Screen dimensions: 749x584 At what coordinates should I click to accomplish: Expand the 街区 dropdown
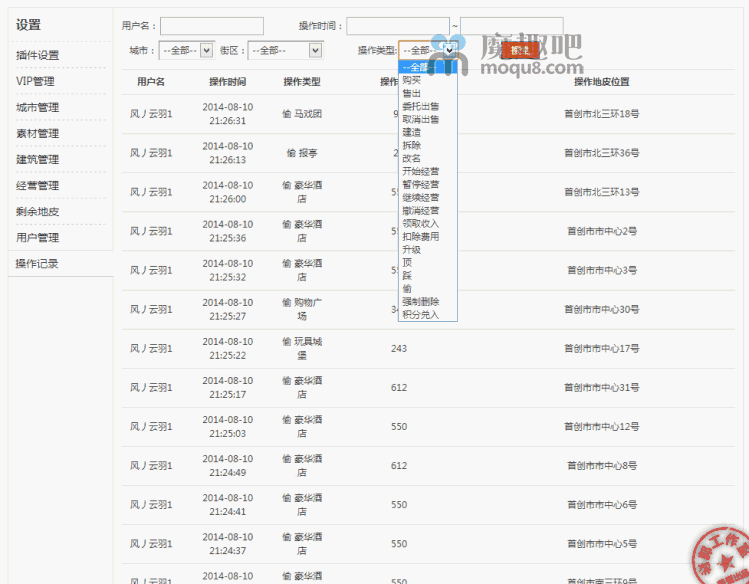pyautogui.click(x=285, y=50)
